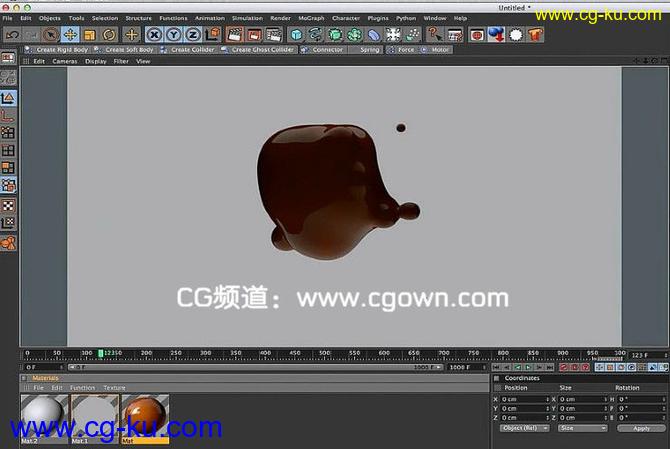Select the orange Mat material thumbnail
670x449 pixels.
[145, 419]
